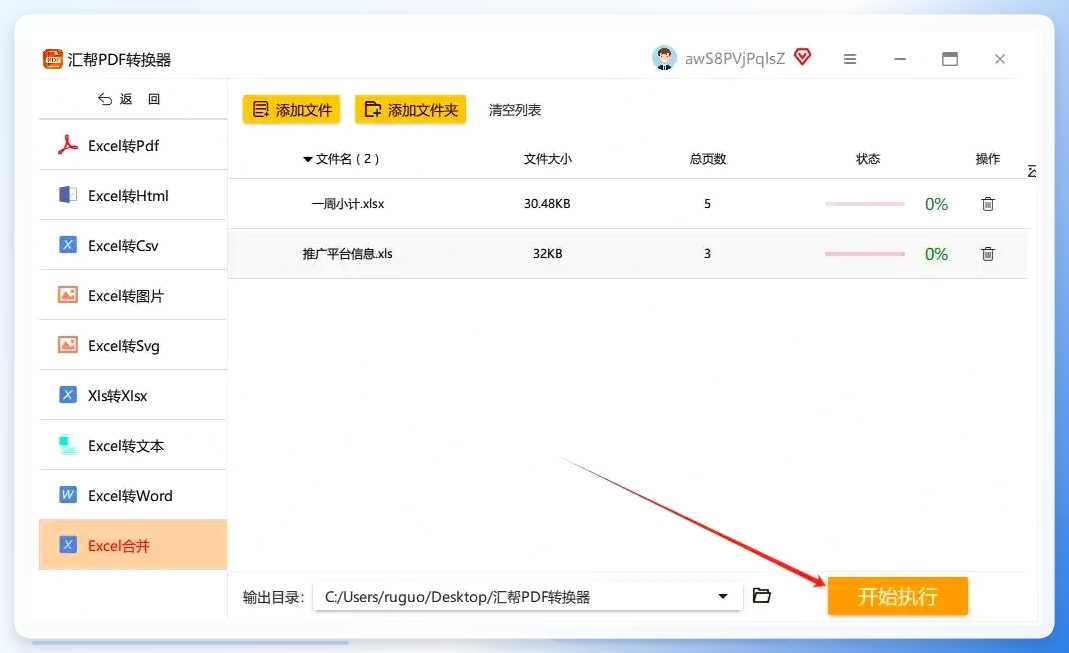Switch to Excel转Csv mode

[x=133, y=245]
